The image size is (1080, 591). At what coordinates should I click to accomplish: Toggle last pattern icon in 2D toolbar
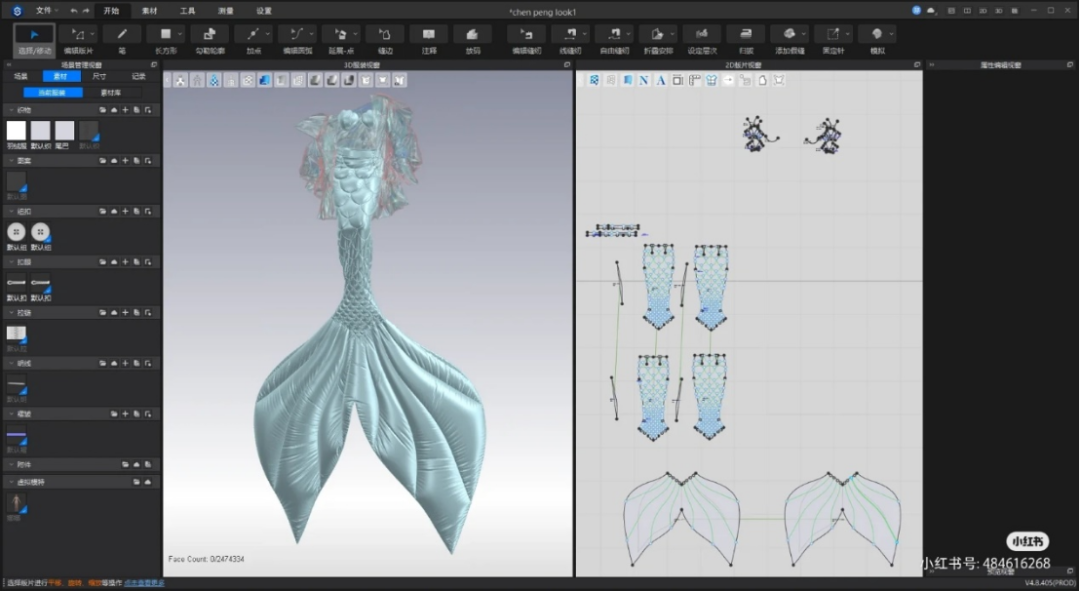click(x=778, y=80)
